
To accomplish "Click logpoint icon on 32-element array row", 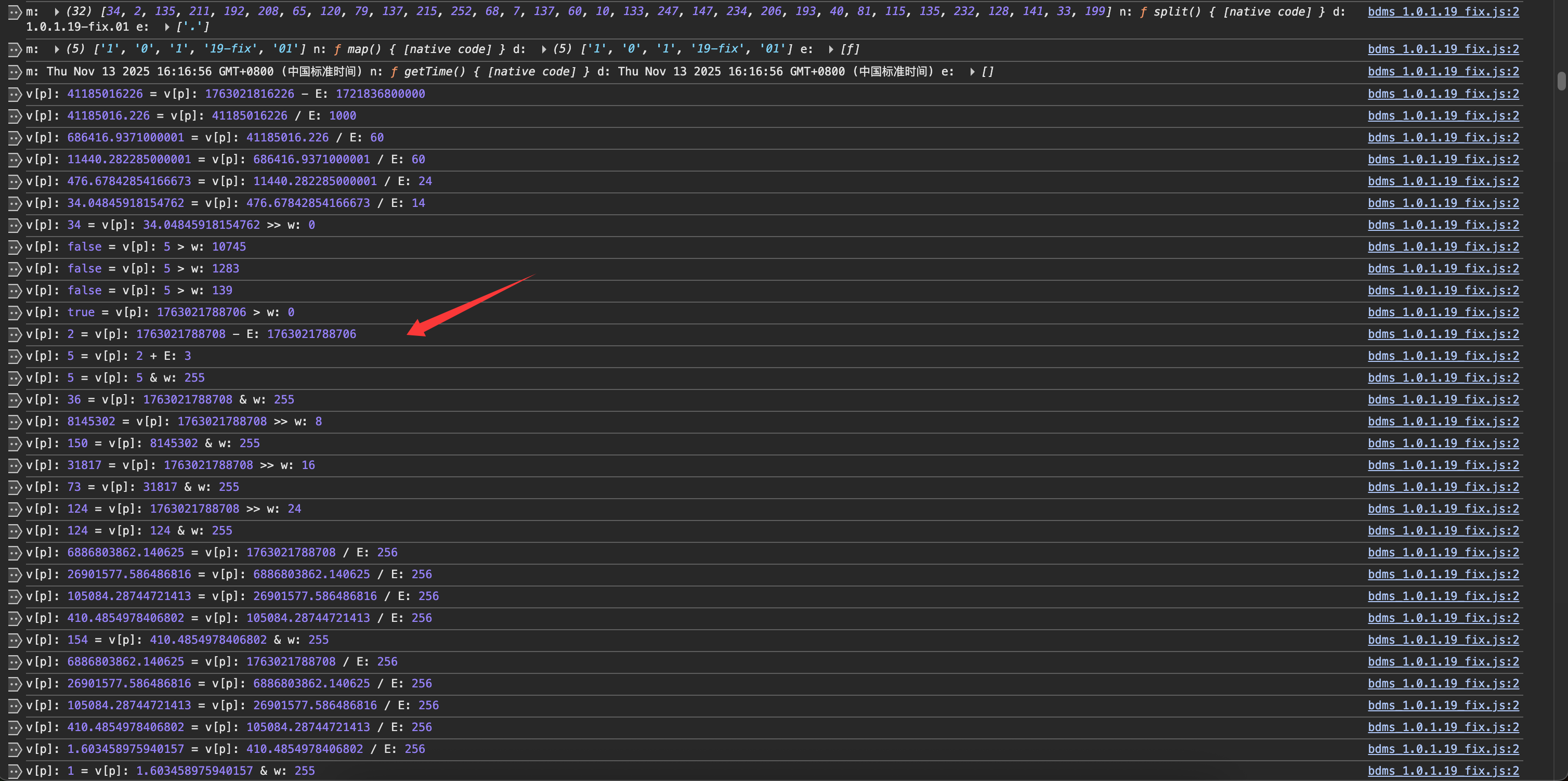I will (14, 11).
